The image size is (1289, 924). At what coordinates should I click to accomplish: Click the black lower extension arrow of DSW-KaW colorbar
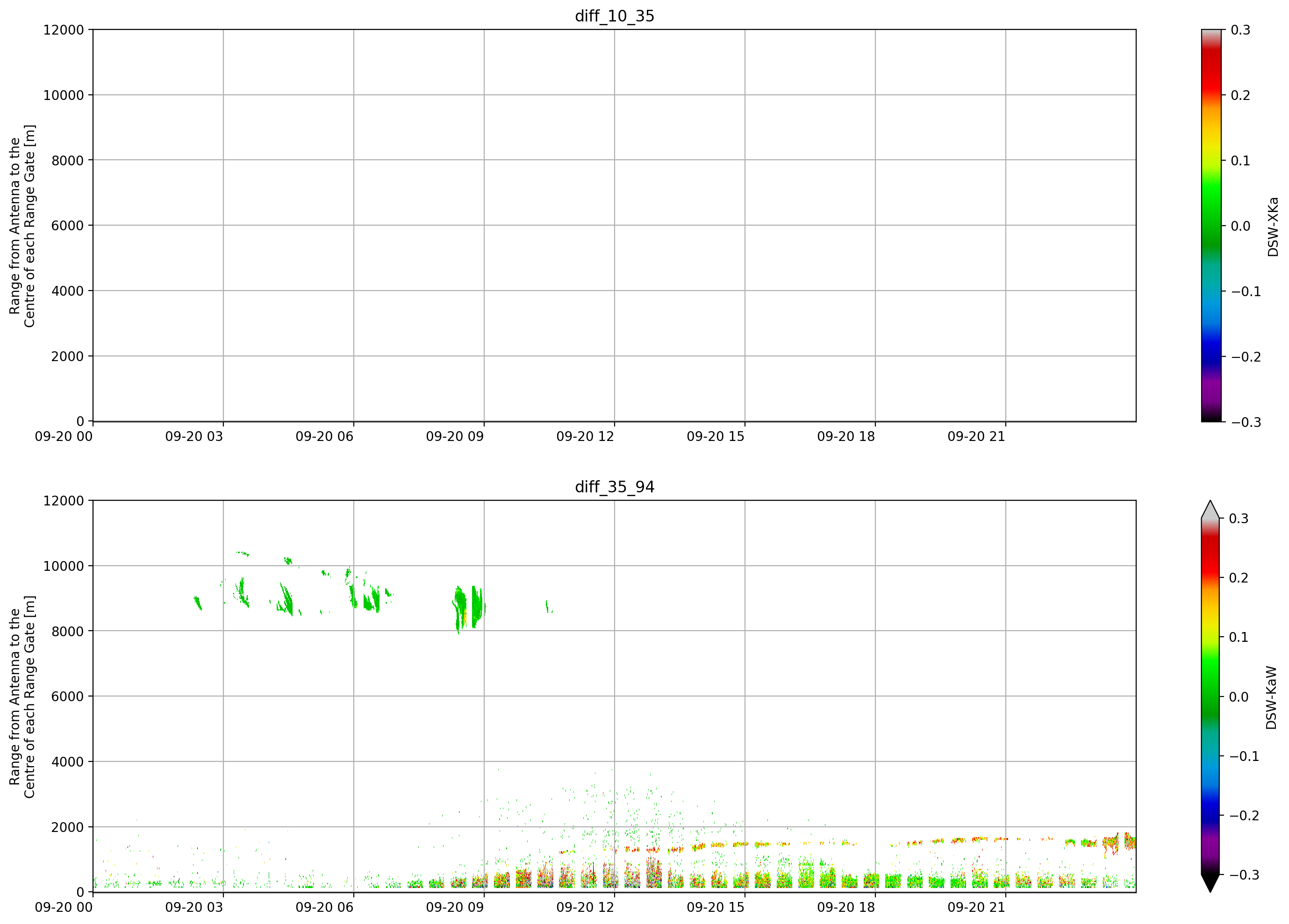click(x=1210, y=883)
